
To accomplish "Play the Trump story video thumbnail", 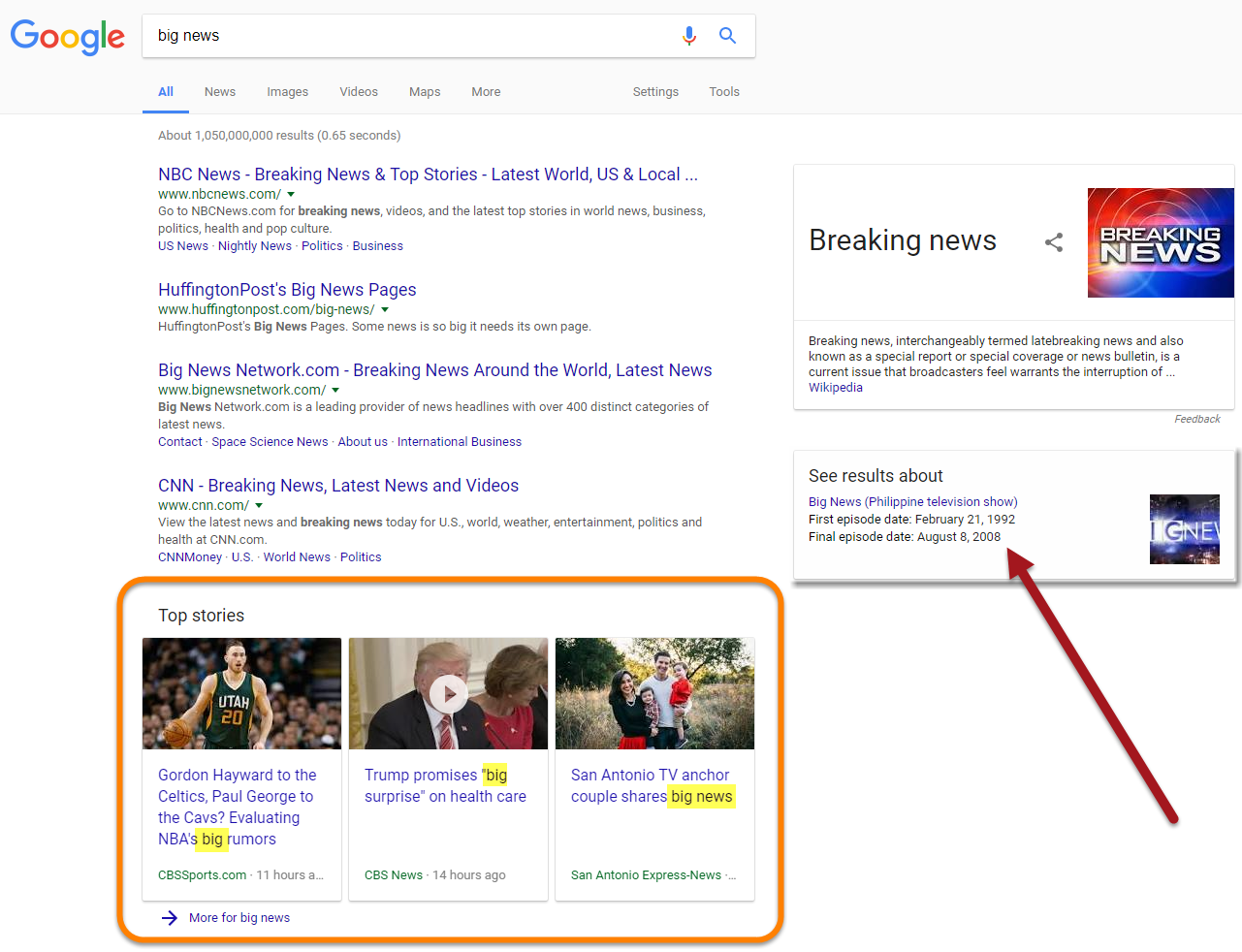I will [x=448, y=693].
